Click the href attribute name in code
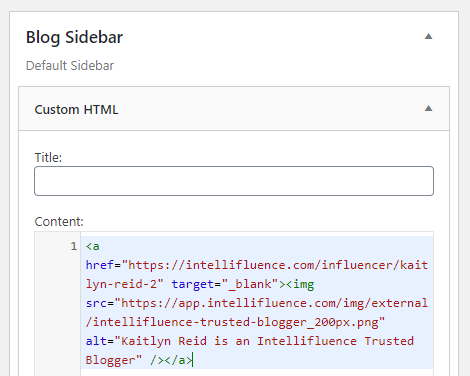The height and width of the screenshot is (376, 470). pyautogui.click(x=100, y=265)
